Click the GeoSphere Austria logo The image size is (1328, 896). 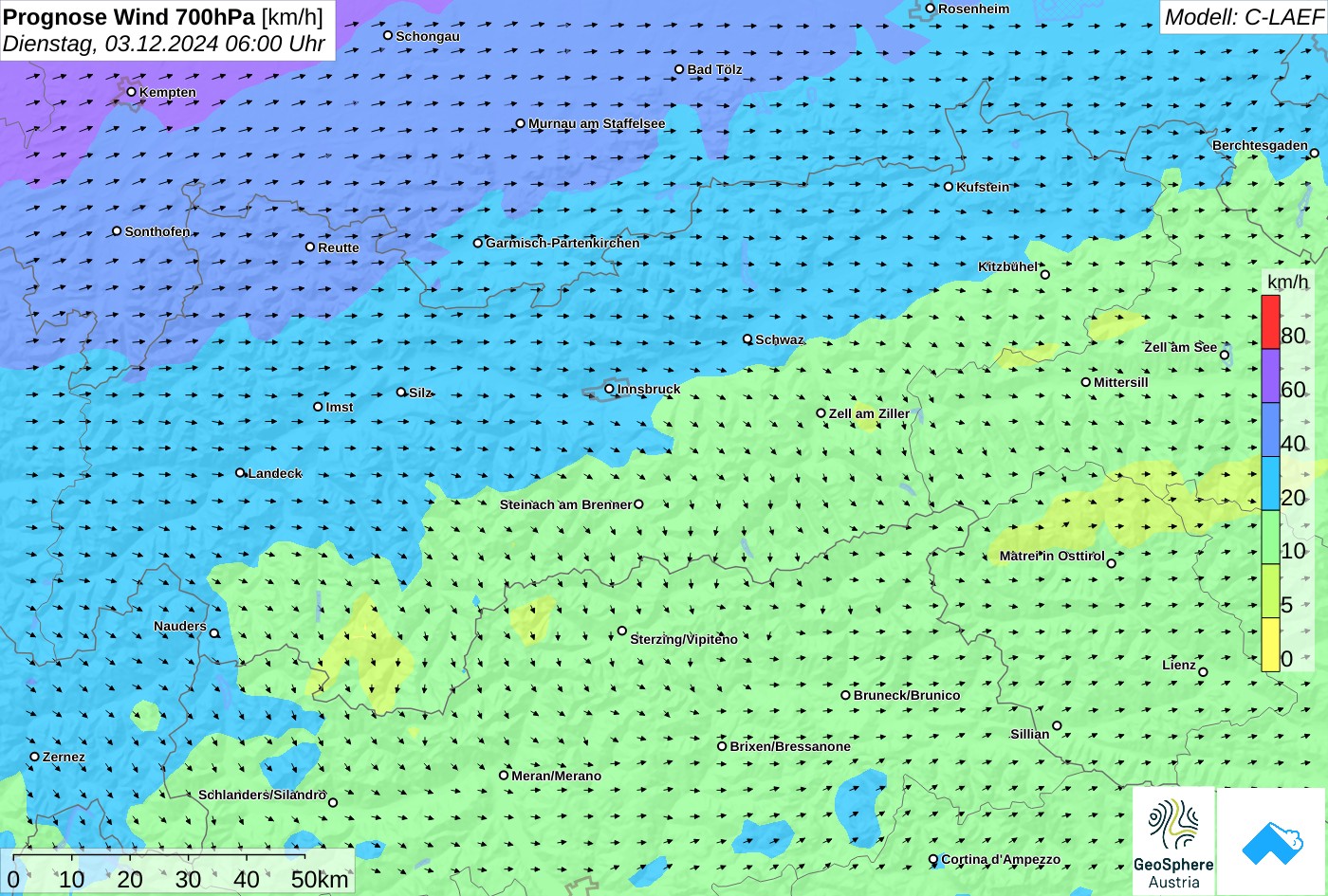1173,841
